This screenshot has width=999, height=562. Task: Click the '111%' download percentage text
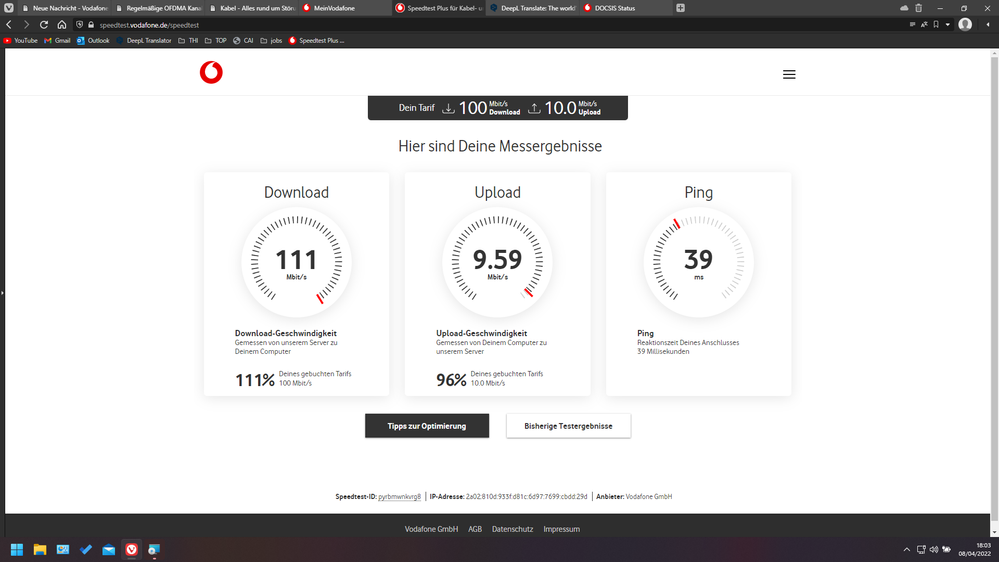click(x=255, y=380)
